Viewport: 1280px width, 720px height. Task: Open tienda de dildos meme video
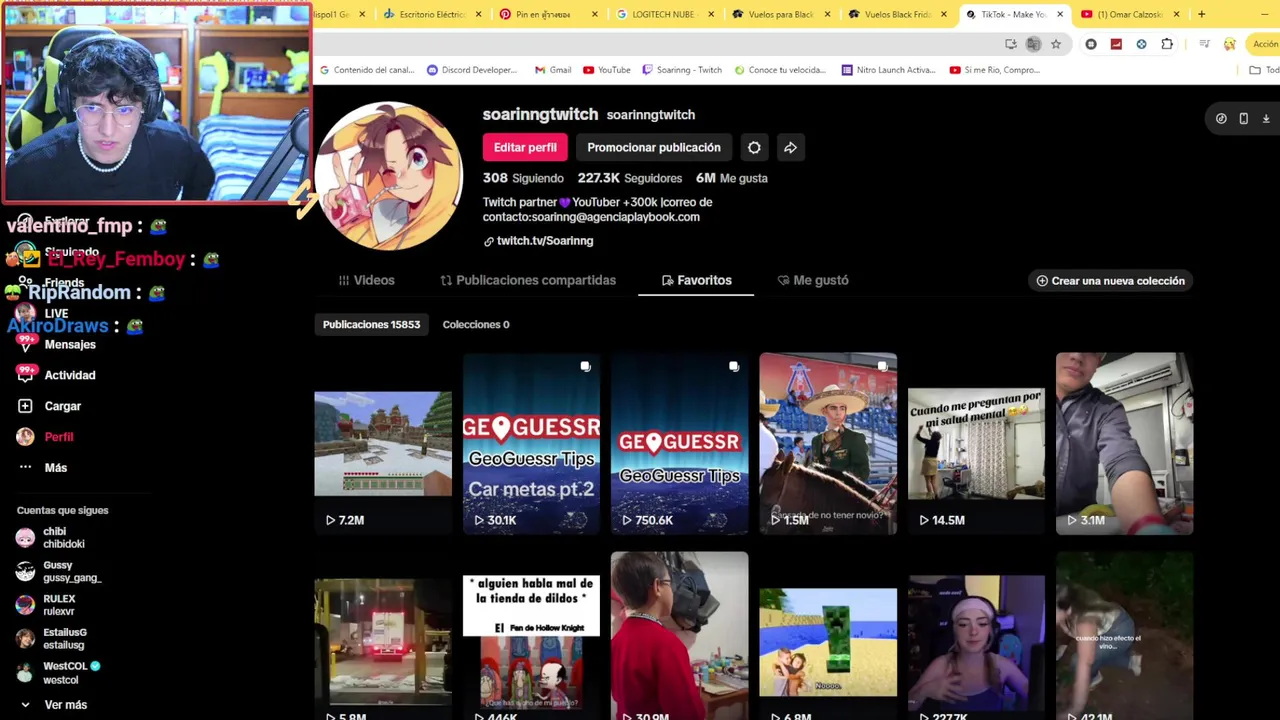(531, 635)
